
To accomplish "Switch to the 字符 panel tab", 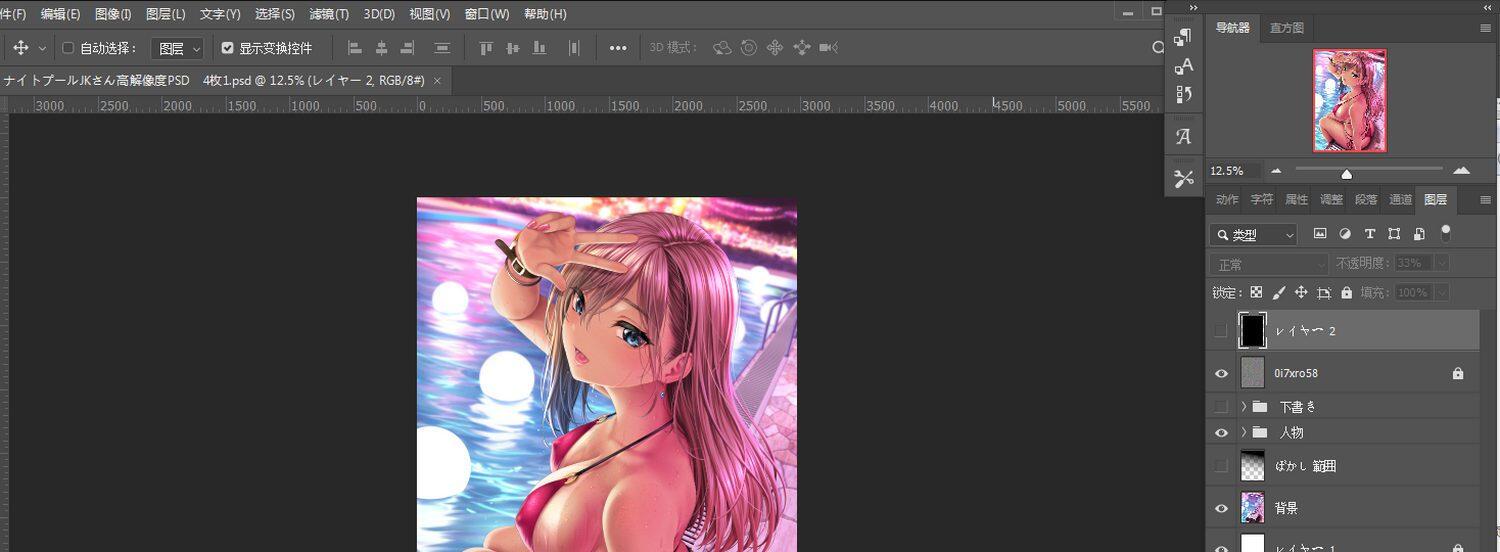I will pos(1262,200).
